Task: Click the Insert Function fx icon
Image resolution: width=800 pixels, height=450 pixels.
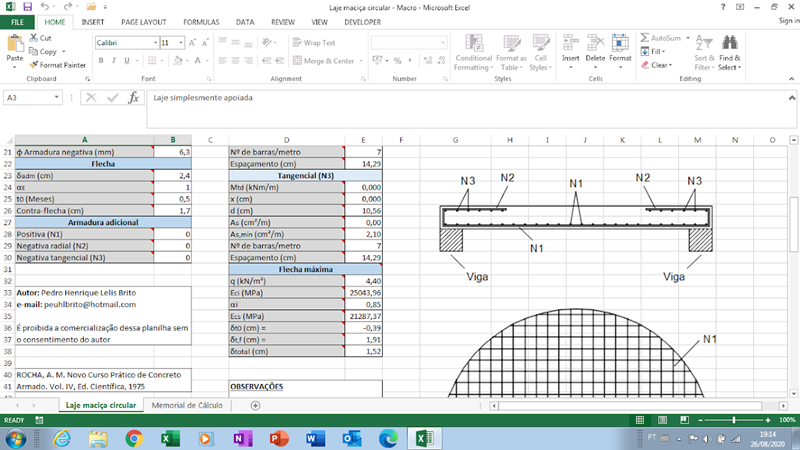Action: [133, 97]
